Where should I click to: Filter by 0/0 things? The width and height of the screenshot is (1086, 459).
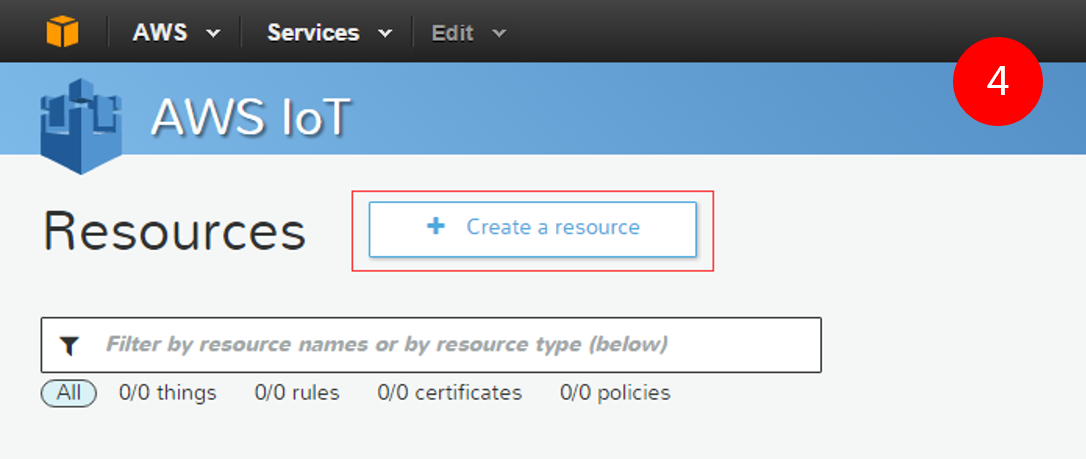tap(168, 393)
